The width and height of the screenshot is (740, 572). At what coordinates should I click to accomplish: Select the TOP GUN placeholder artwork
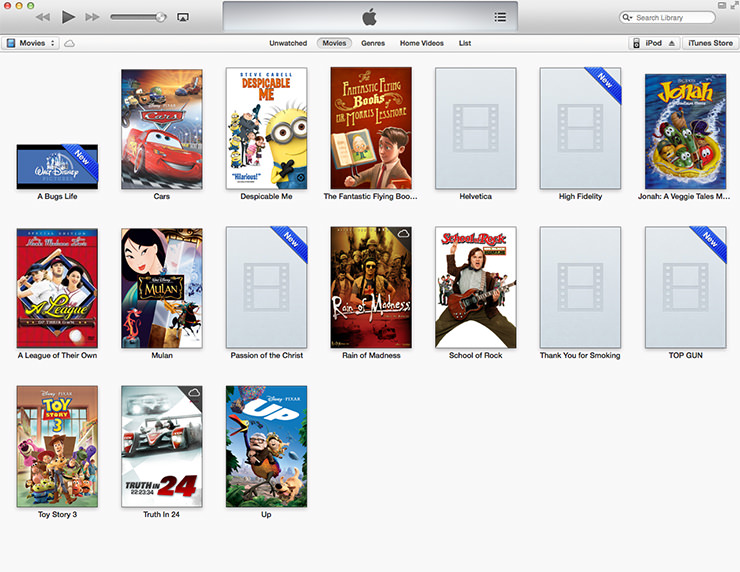pos(685,287)
